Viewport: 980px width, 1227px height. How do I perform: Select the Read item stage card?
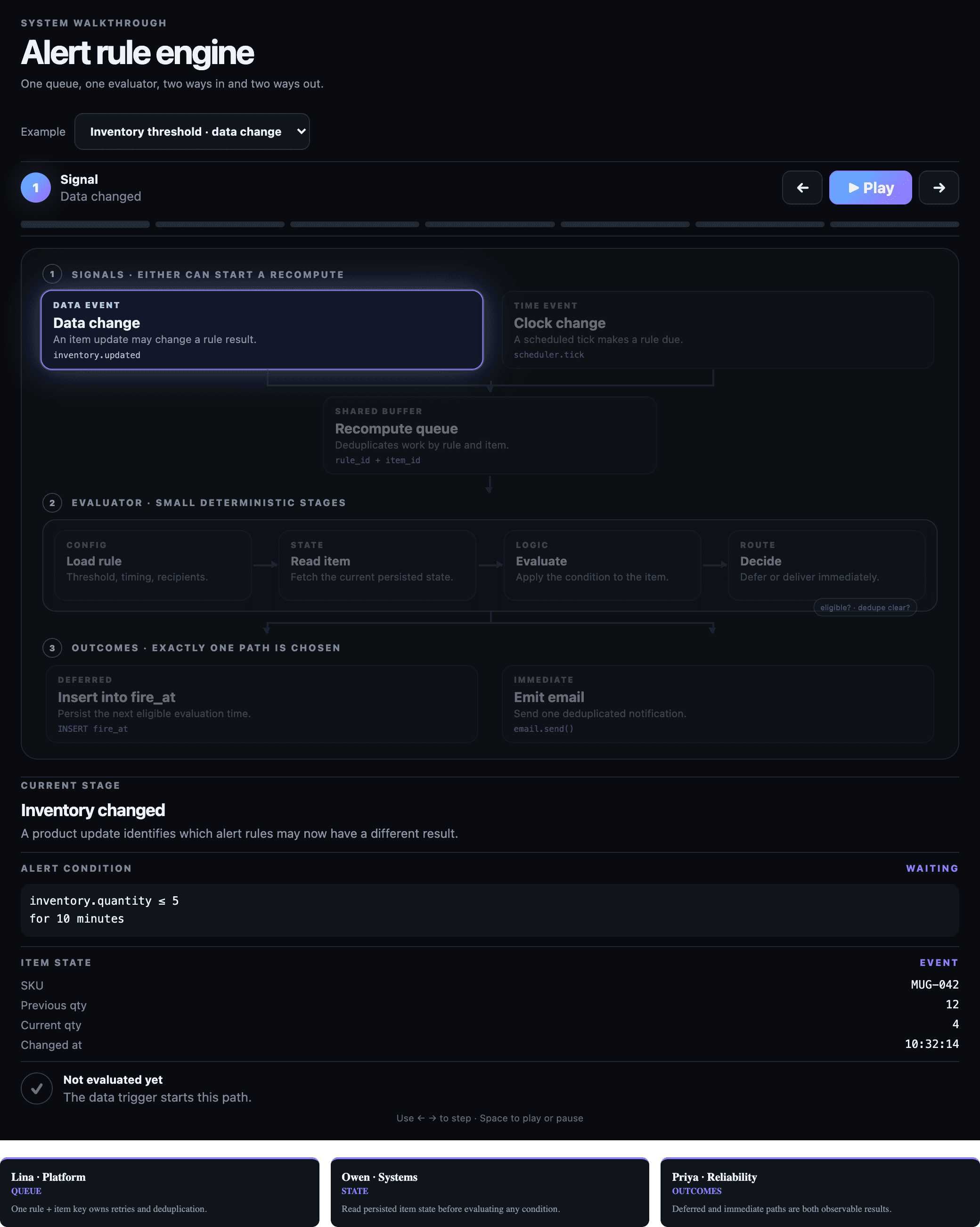[x=377, y=565]
